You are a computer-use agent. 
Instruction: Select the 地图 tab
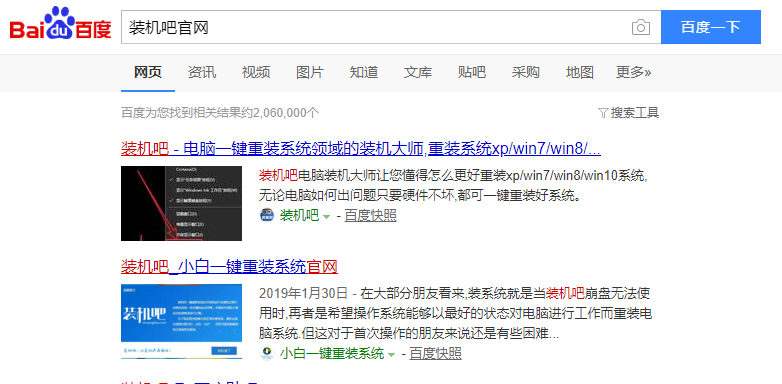(x=580, y=72)
